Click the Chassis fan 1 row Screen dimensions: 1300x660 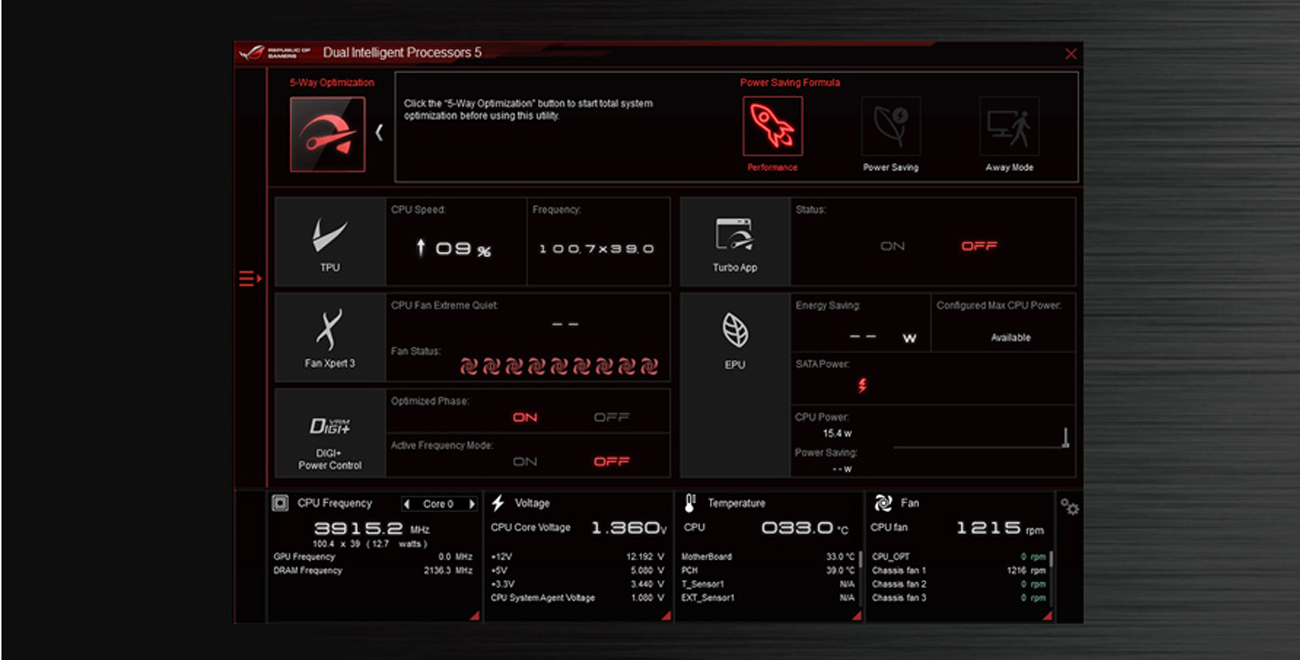(x=958, y=571)
